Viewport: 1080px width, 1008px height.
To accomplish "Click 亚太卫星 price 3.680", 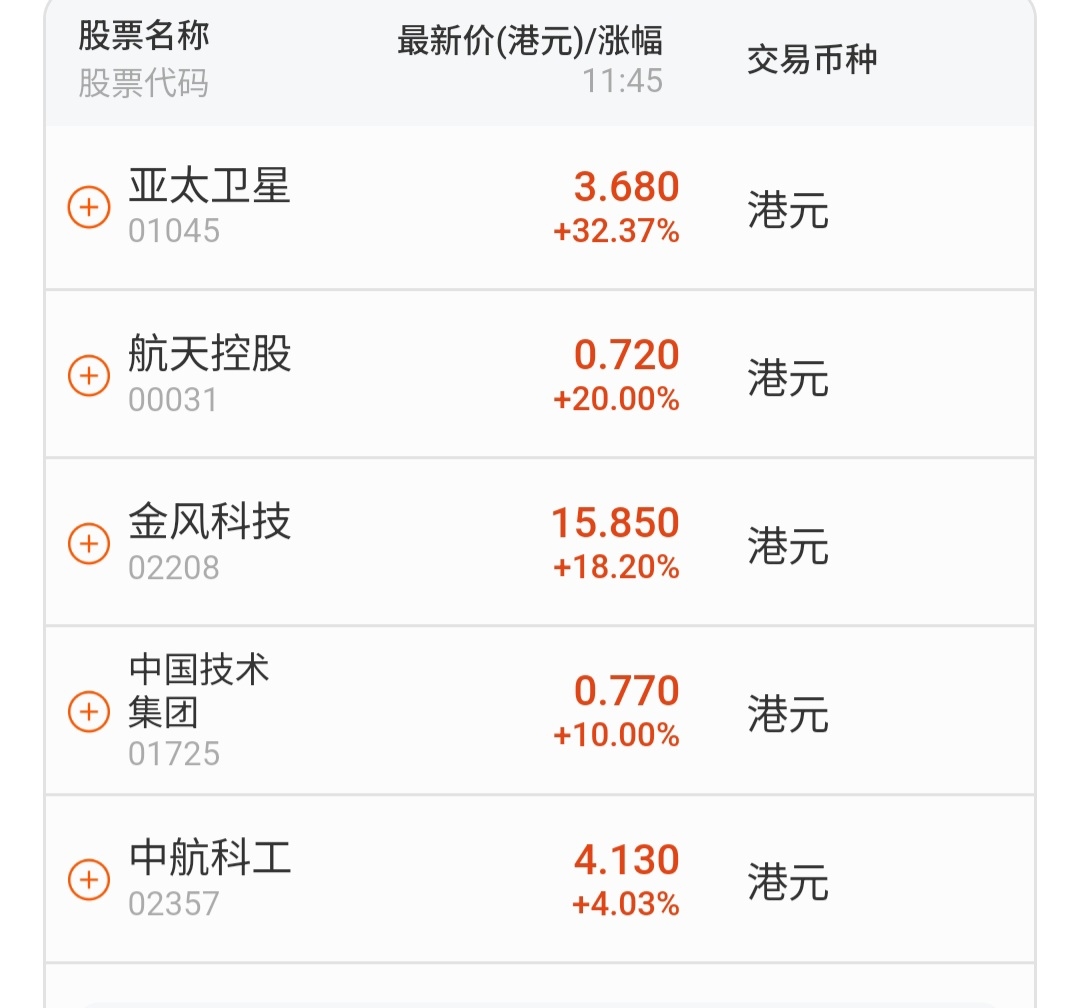I will pyautogui.click(x=627, y=187).
